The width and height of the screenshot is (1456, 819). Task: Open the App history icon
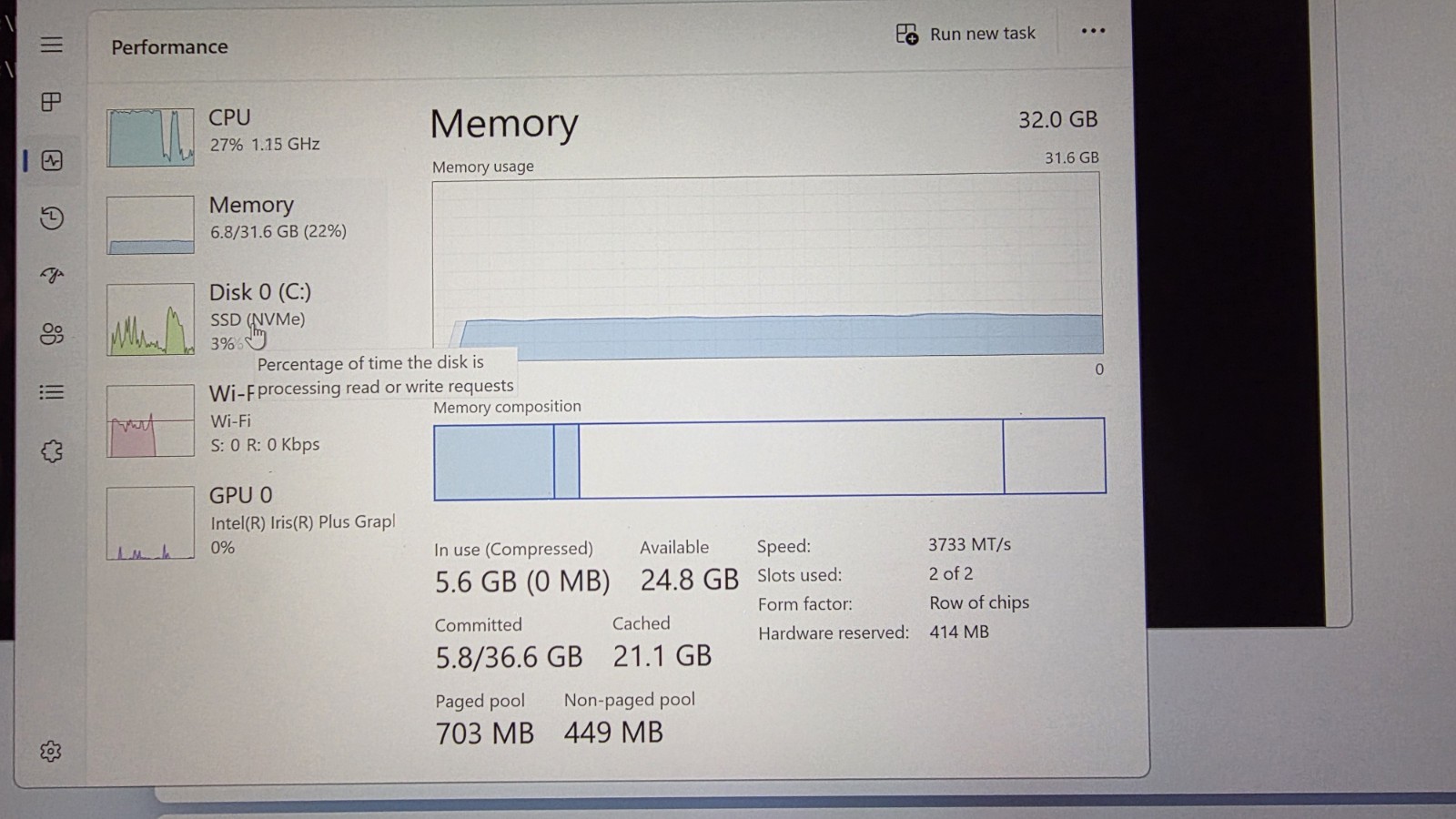coord(52,217)
